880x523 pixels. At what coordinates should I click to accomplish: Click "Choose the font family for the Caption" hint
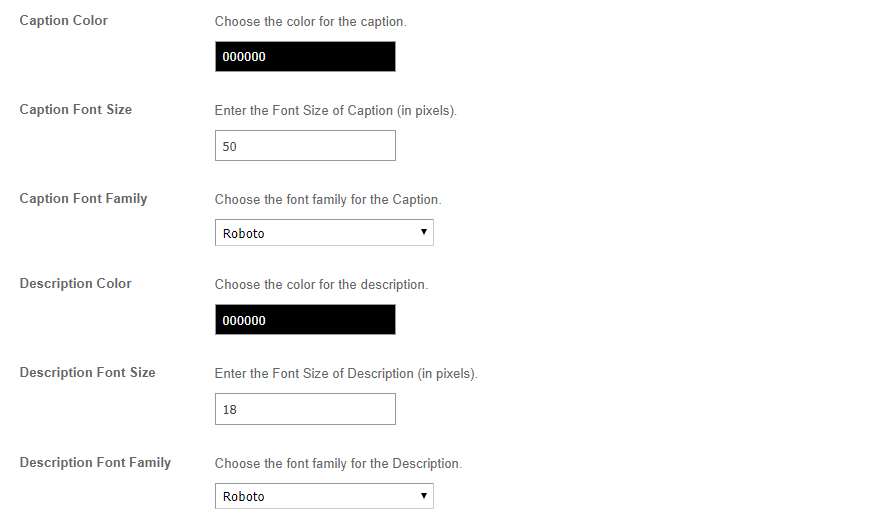pos(328,199)
